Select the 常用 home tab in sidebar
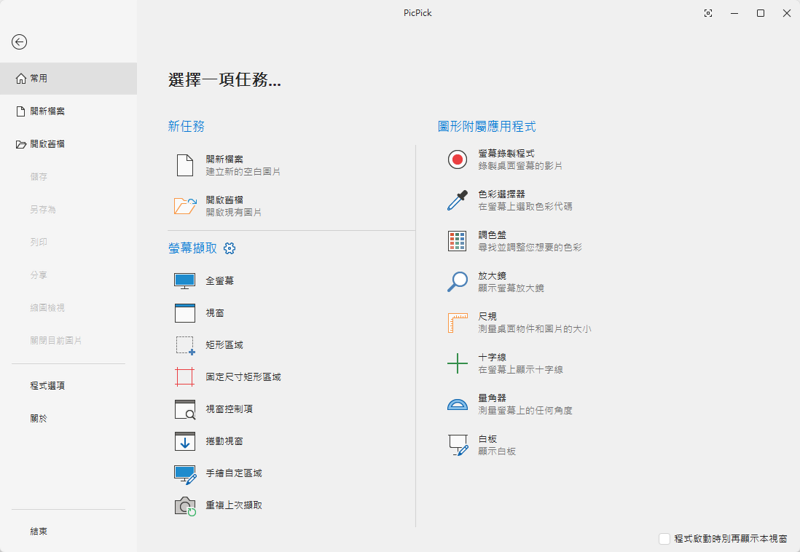800x552 pixels. [68, 79]
